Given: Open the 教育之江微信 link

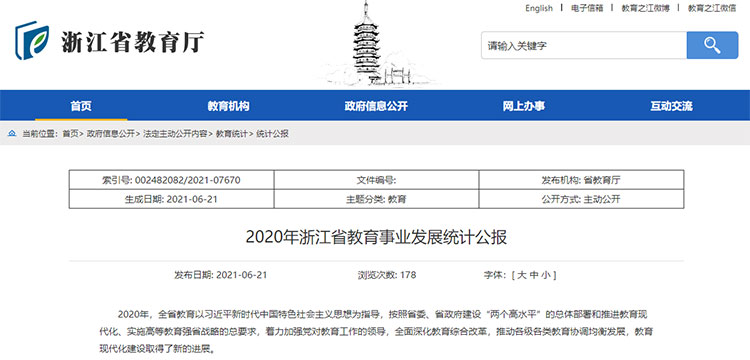Looking at the screenshot, I should click(712, 8).
